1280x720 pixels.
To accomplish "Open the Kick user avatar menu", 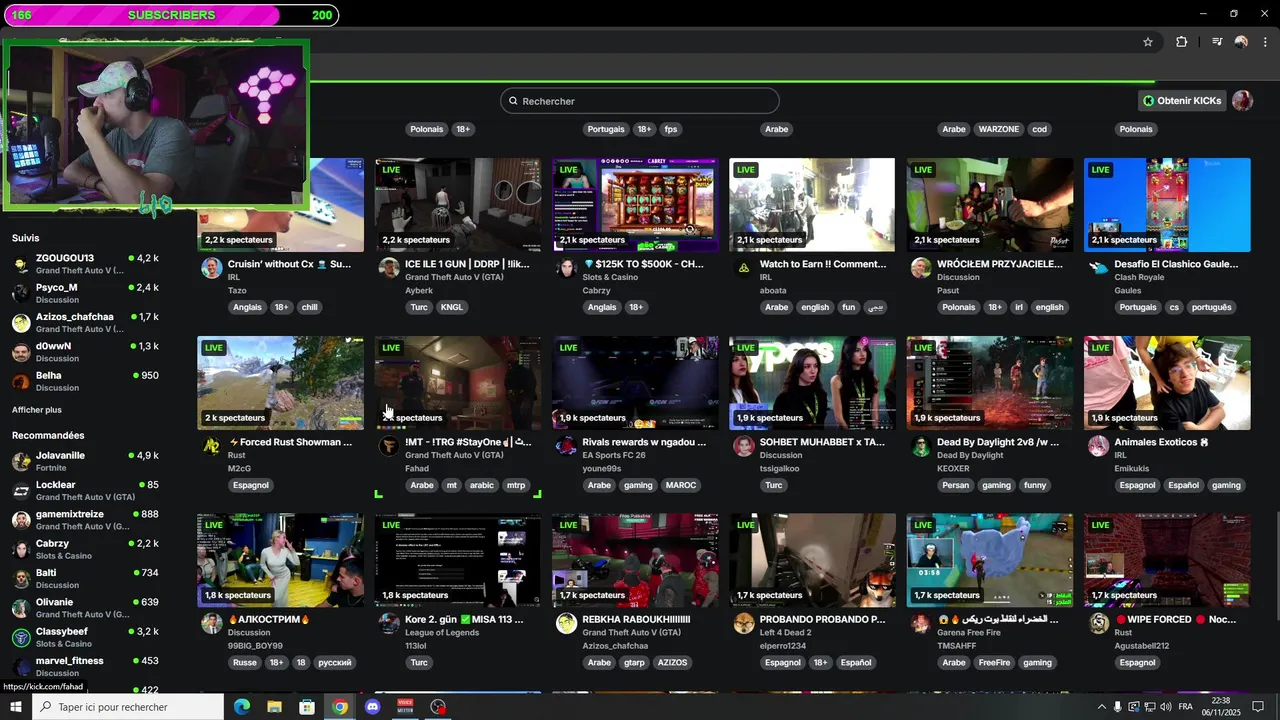I will (1242, 101).
